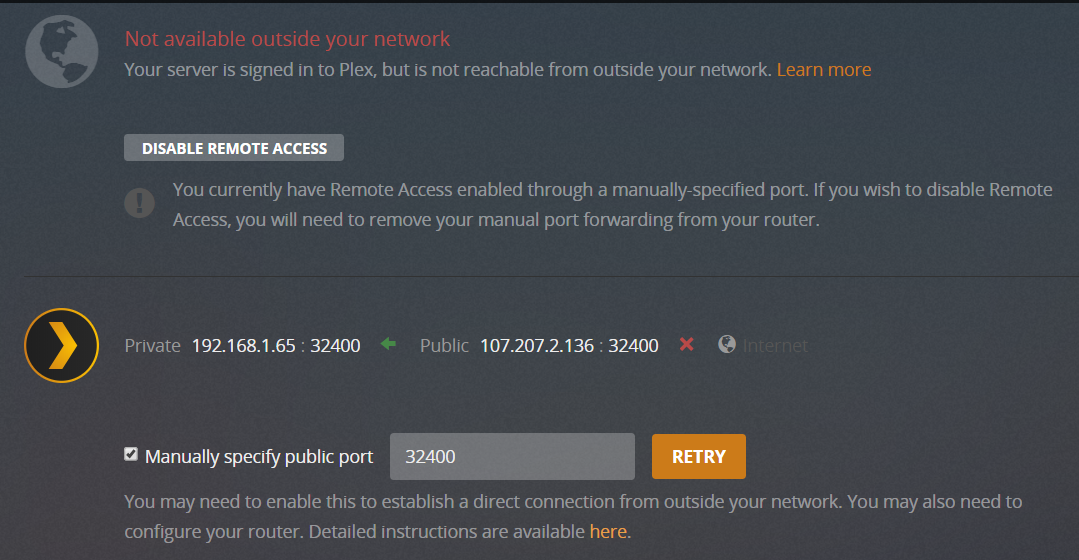
Task: Click the greyed-out "Internet" label
Action: (x=775, y=346)
